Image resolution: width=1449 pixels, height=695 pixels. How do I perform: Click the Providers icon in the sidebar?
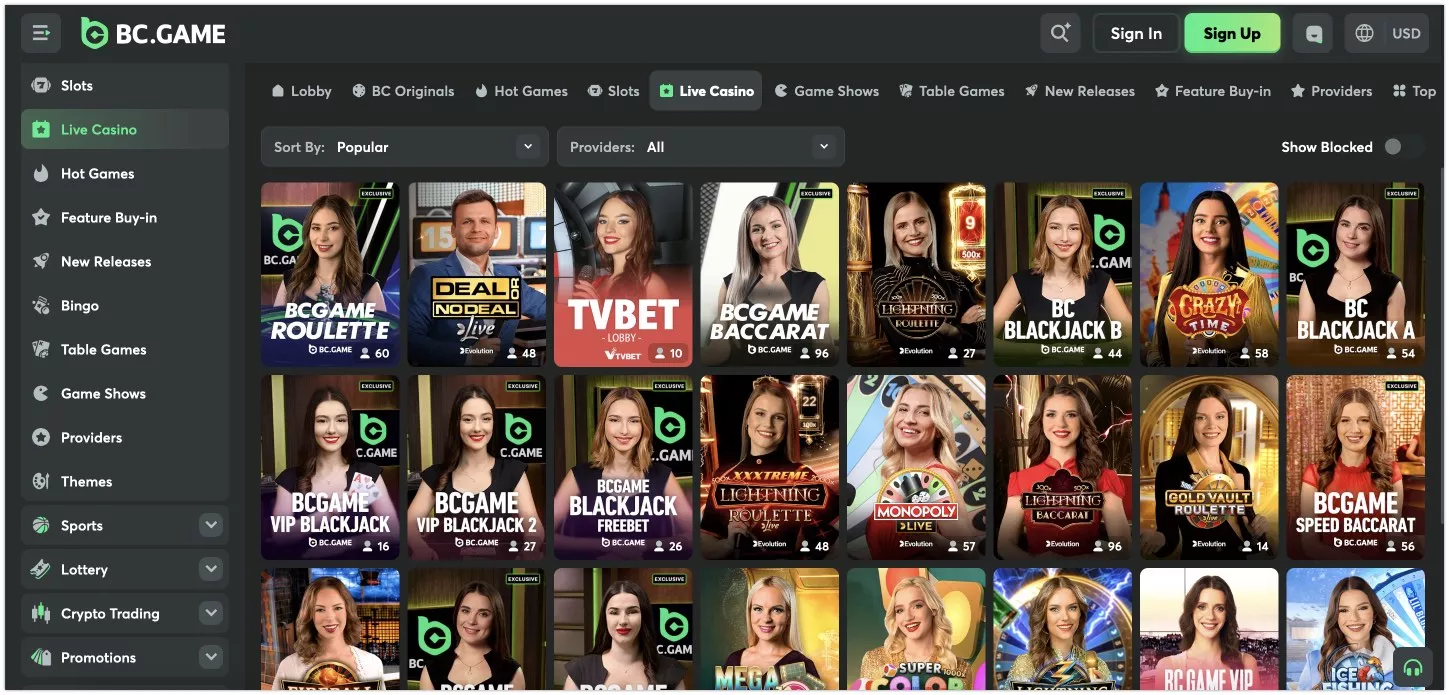tap(41, 437)
